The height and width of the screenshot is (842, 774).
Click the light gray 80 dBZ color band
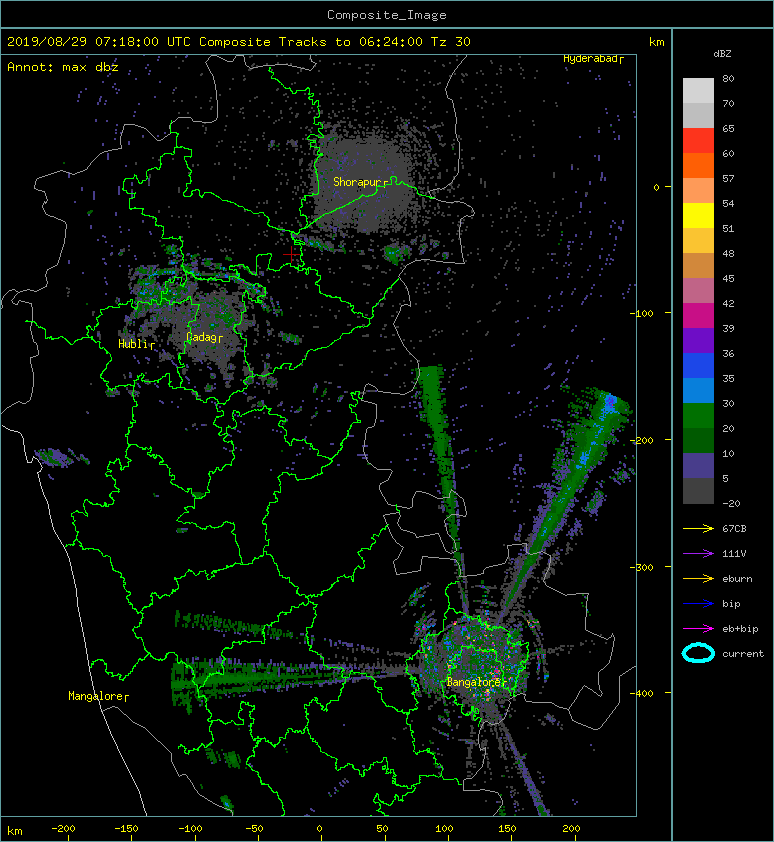click(x=698, y=90)
